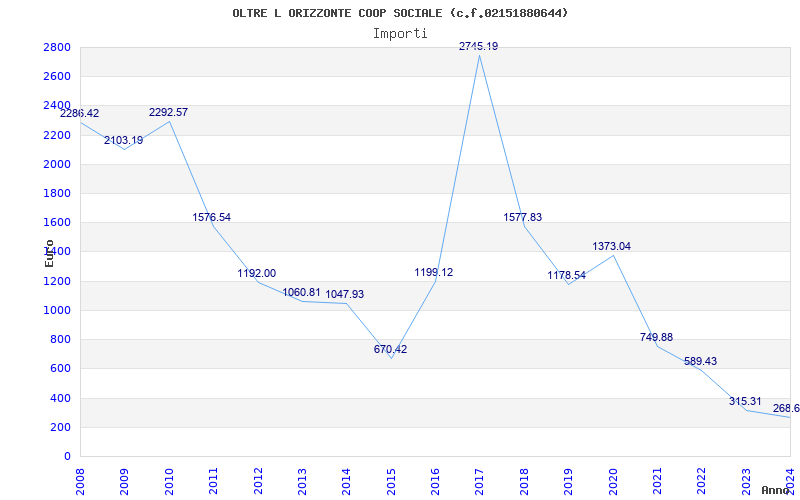Select the 1199.12 data label
Viewport: 800px width, 500px height.
(x=434, y=272)
